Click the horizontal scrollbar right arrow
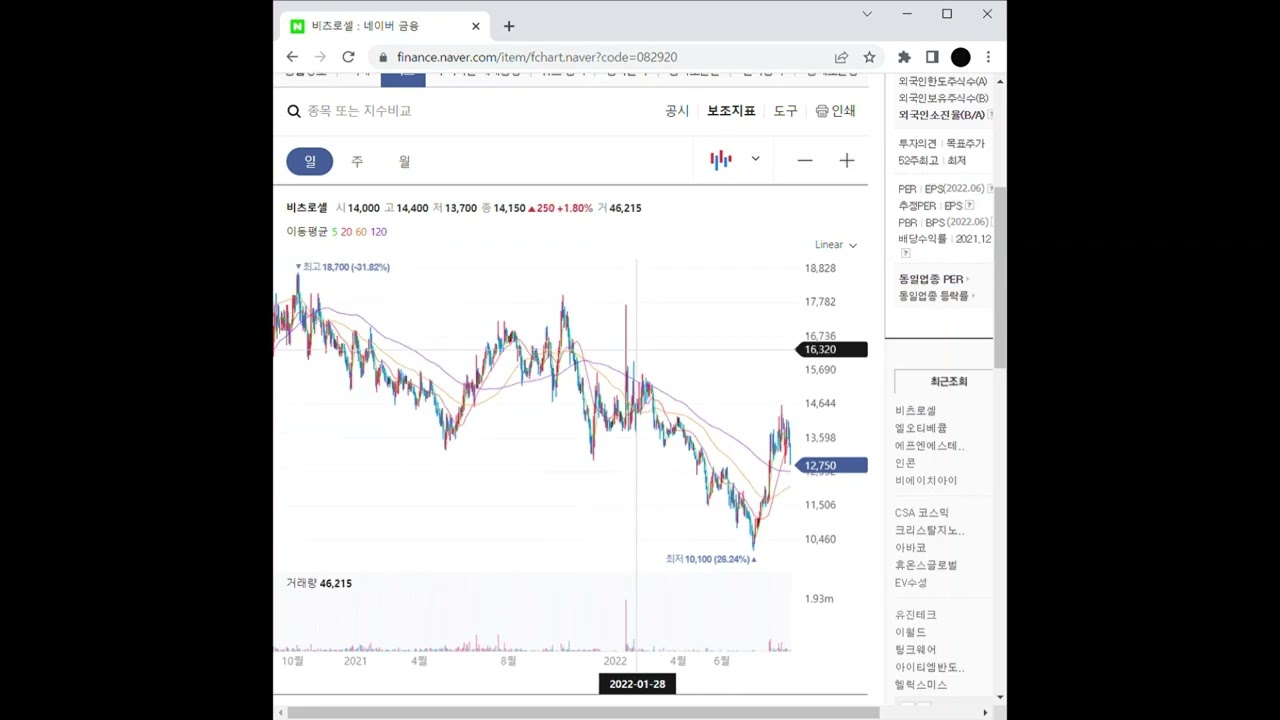The width and height of the screenshot is (1280, 720). [x=985, y=713]
